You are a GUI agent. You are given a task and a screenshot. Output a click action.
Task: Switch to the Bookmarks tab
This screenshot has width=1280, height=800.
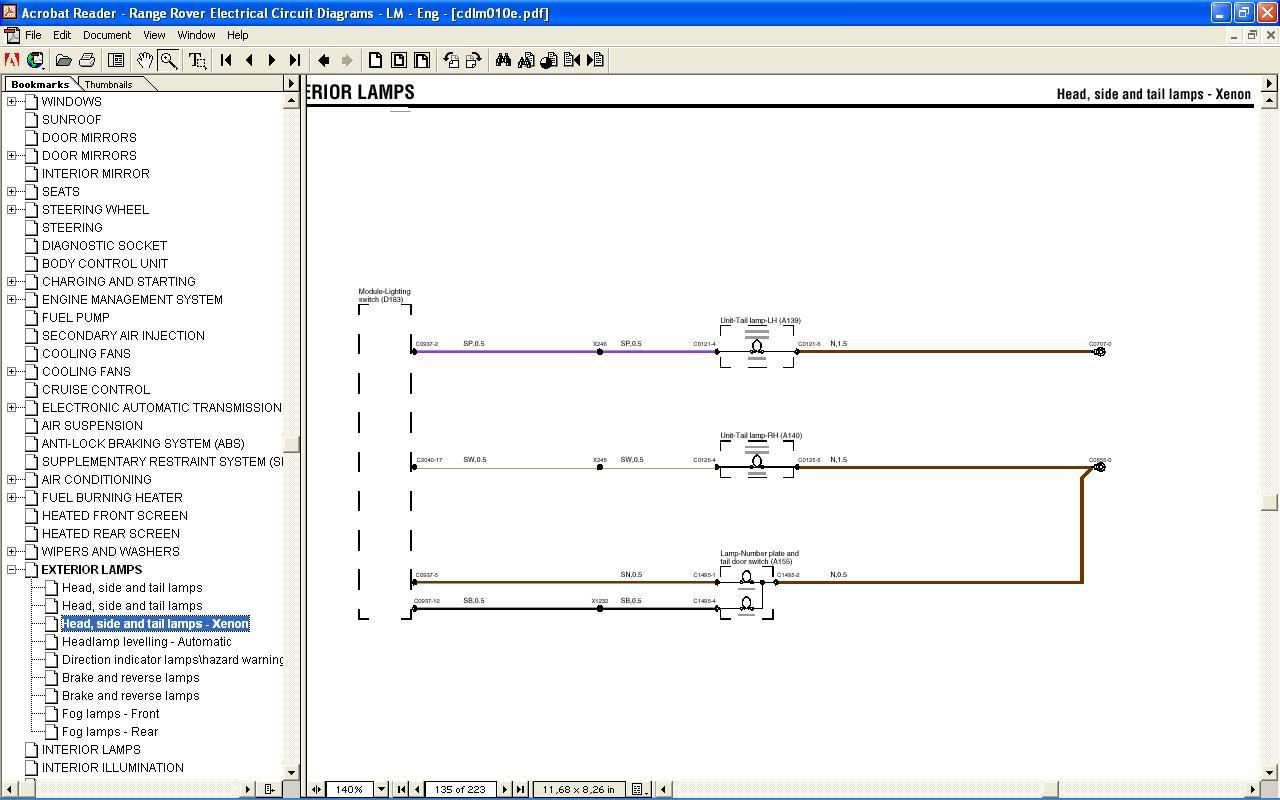(x=40, y=84)
